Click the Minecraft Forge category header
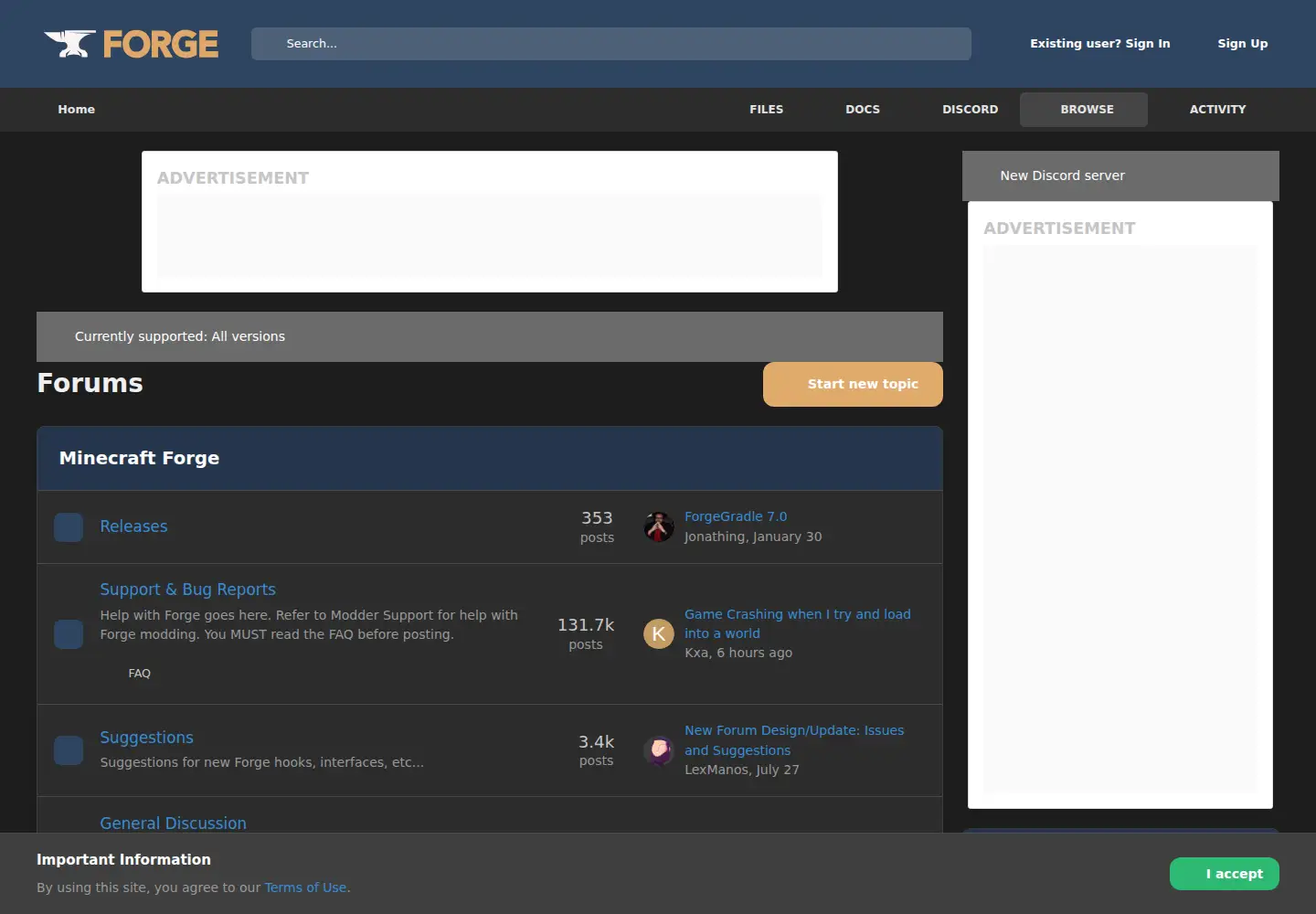 pyautogui.click(x=490, y=459)
